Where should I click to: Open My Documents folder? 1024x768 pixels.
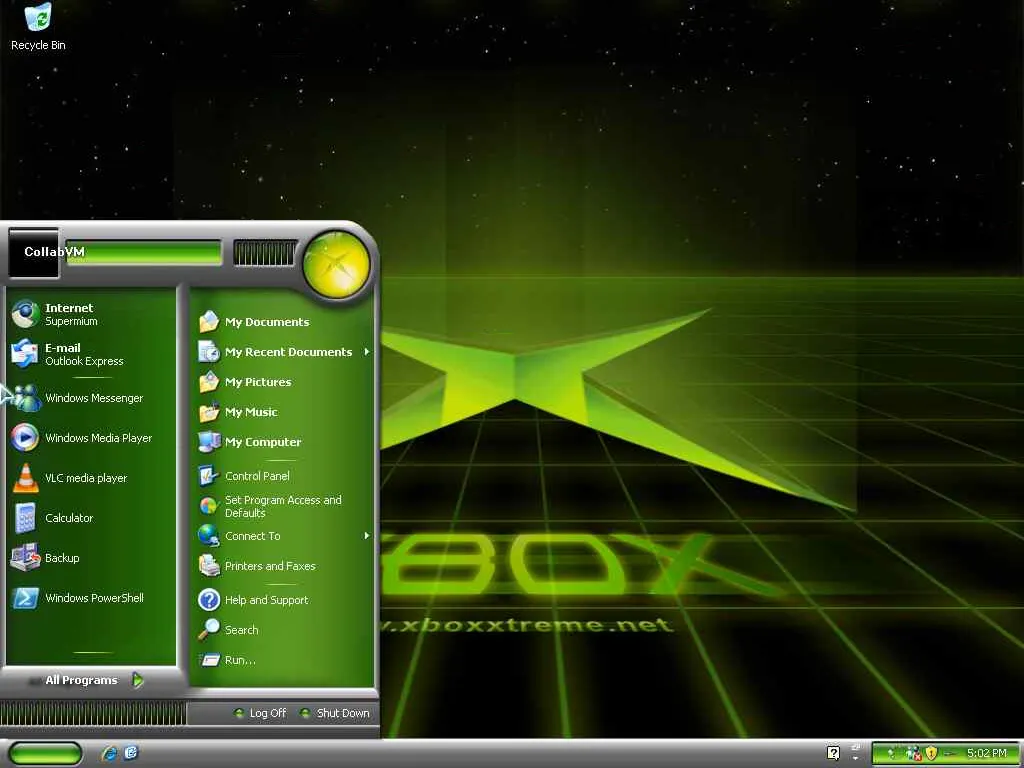click(x=283, y=322)
